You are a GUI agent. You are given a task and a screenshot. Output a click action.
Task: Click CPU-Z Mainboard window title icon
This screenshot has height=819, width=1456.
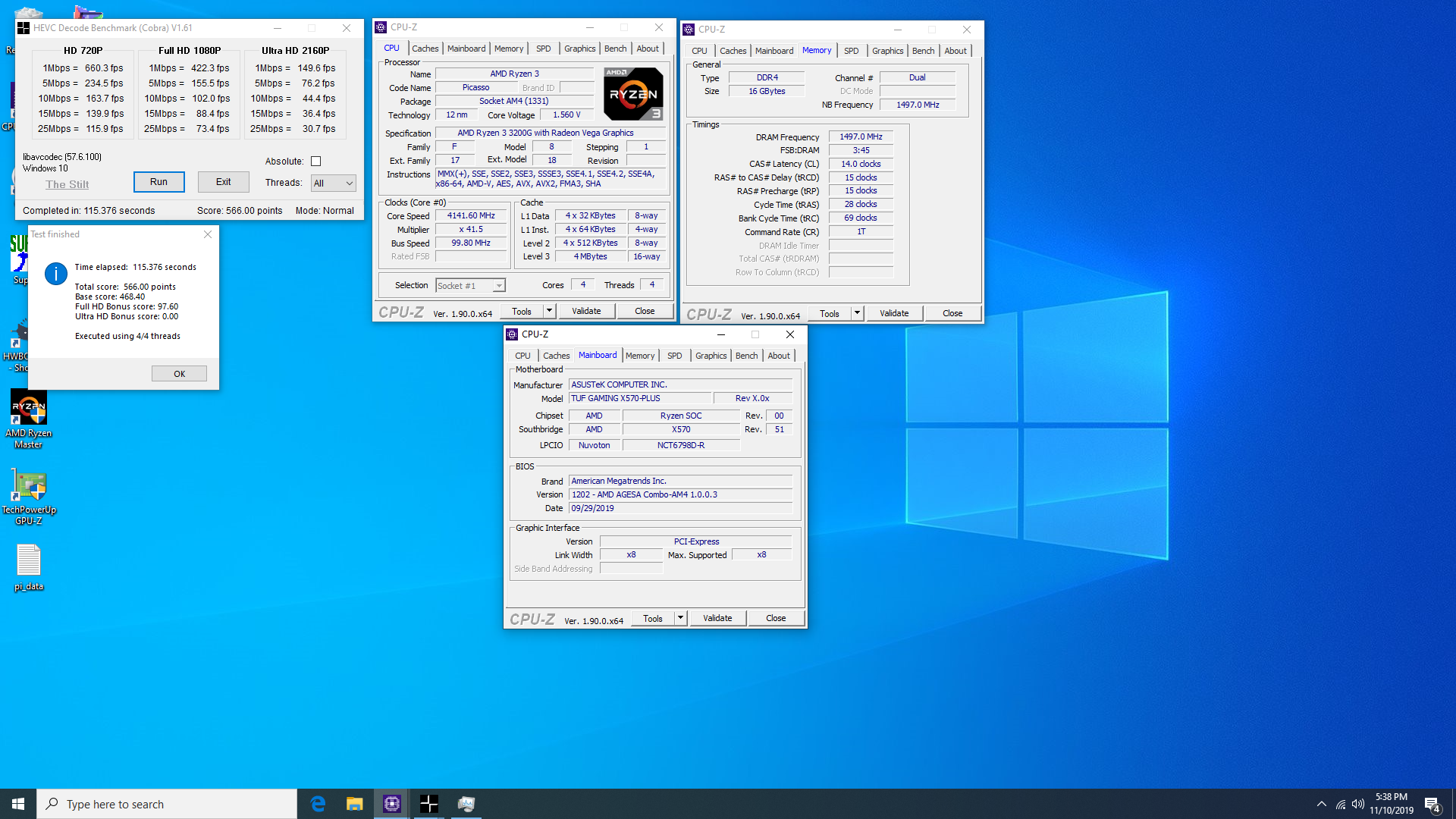512,334
